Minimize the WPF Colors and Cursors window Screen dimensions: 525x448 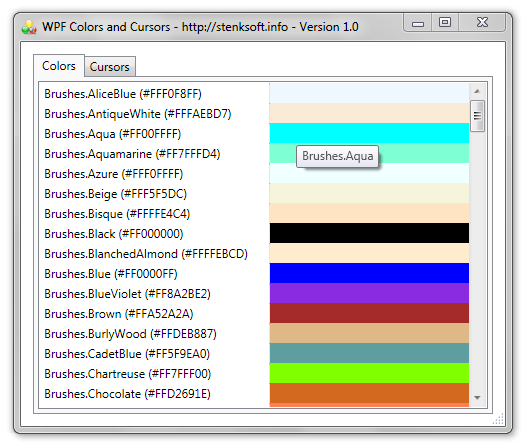pyautogui.click(x=418, y=23)
